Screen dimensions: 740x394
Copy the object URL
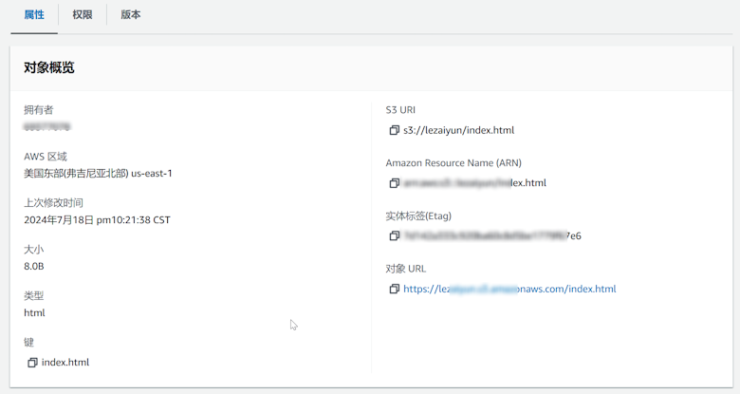click(x=394, y=289)
